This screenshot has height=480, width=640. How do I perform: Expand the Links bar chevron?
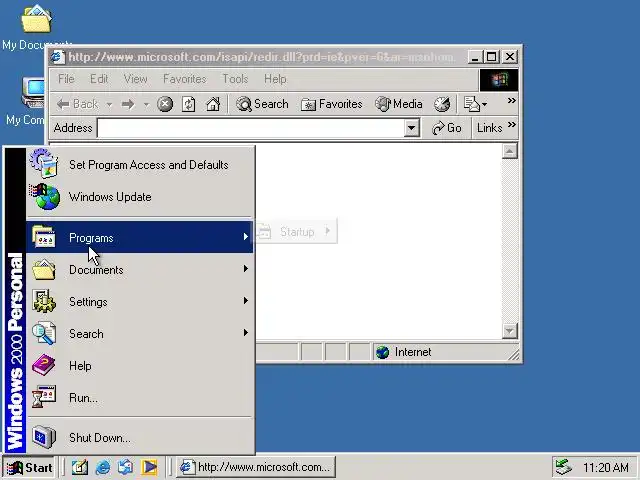511,124
